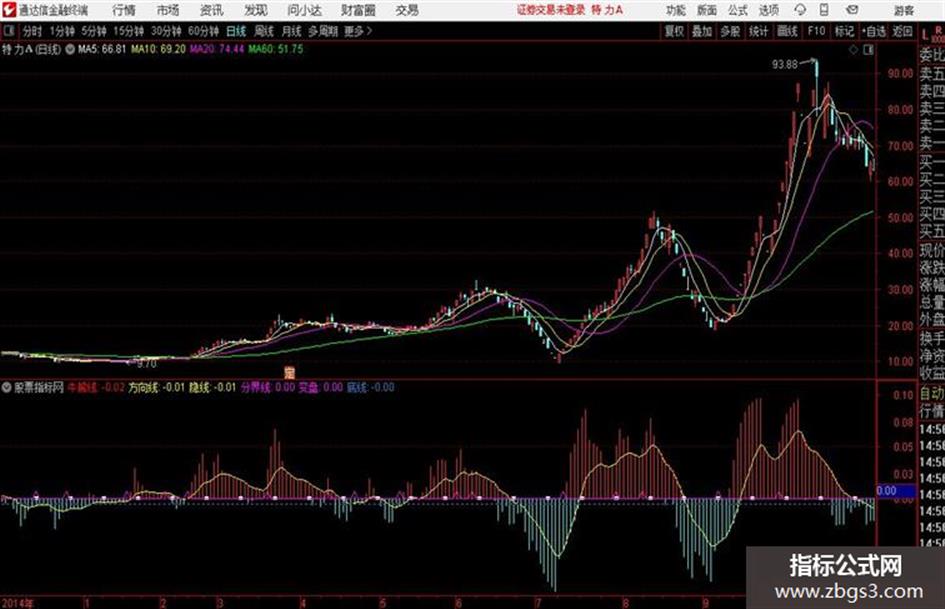This screenshot has height=609, width=945.
Task: Click the MA20: 74.44 value
Action: (217, 49)
